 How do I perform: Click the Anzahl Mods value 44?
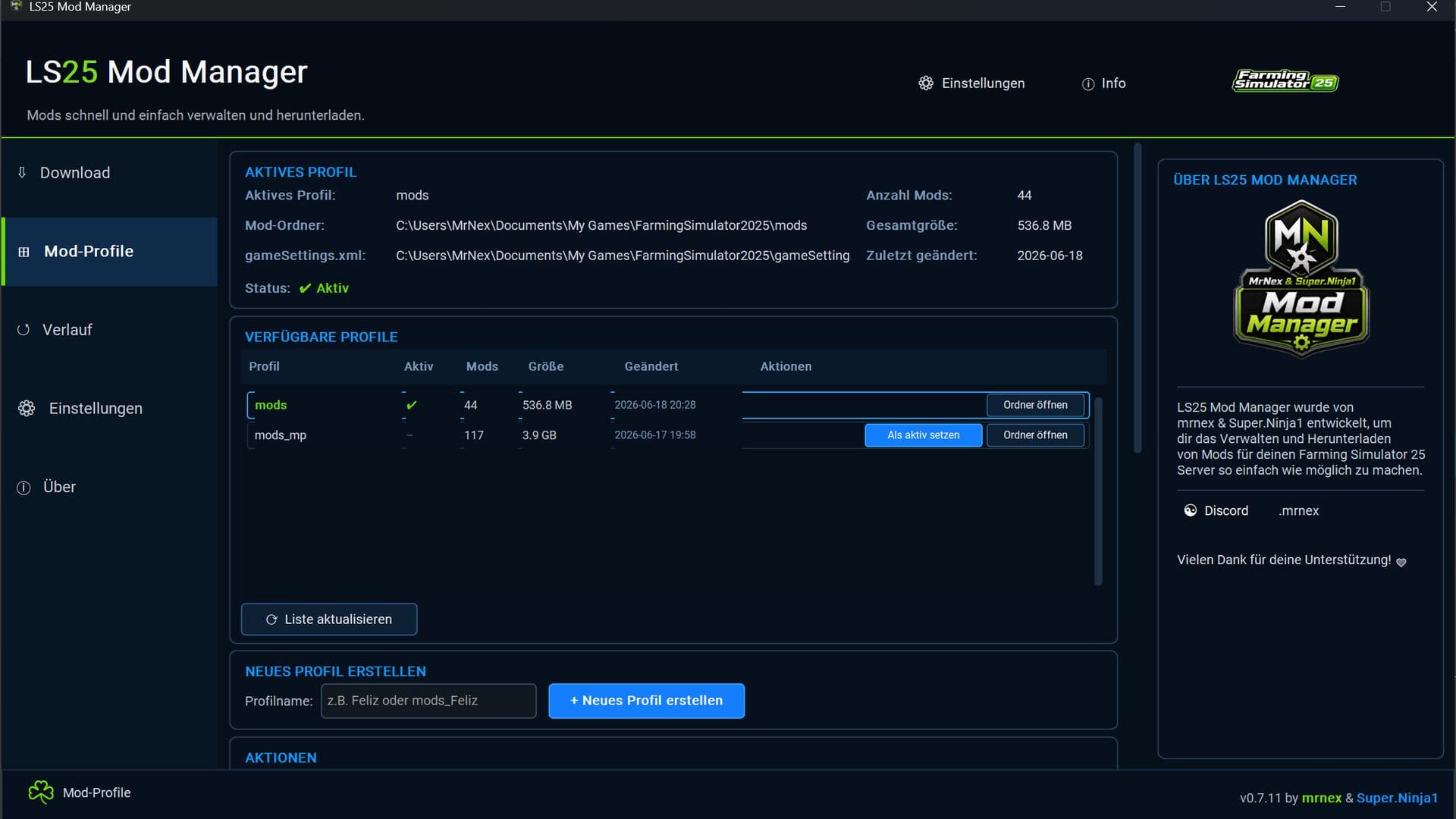pyautogui.click(x=1025, y=196)
